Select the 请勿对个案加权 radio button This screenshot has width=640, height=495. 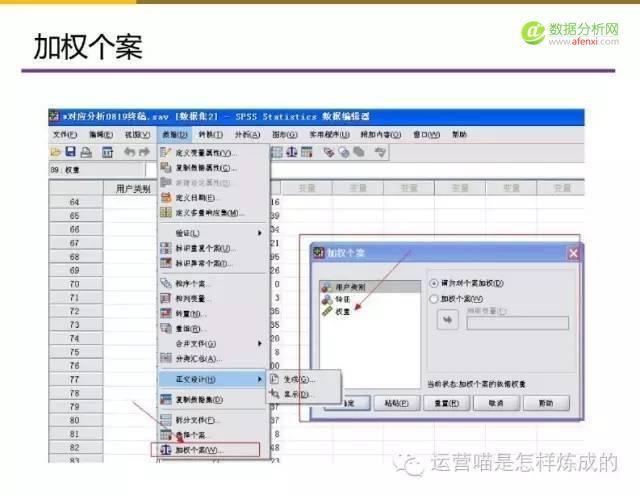tap(434, 283)
